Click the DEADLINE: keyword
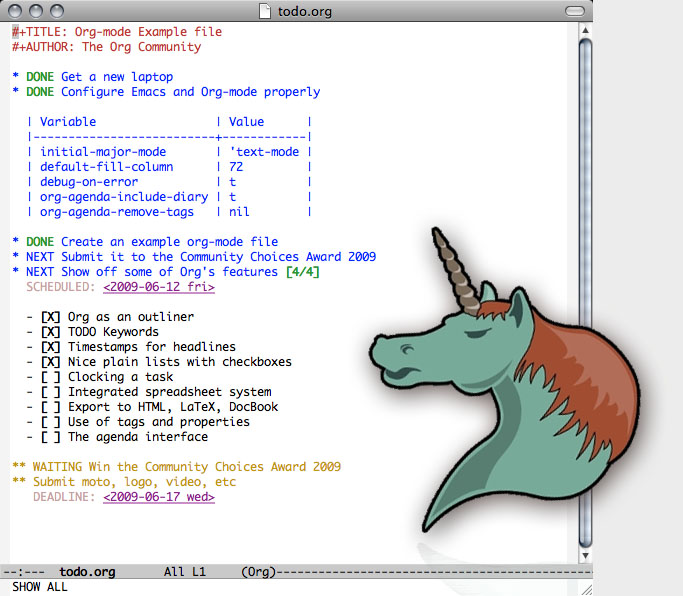Image resolution: width=683 pixels, height=596 pixels. (x=64, y=497)
